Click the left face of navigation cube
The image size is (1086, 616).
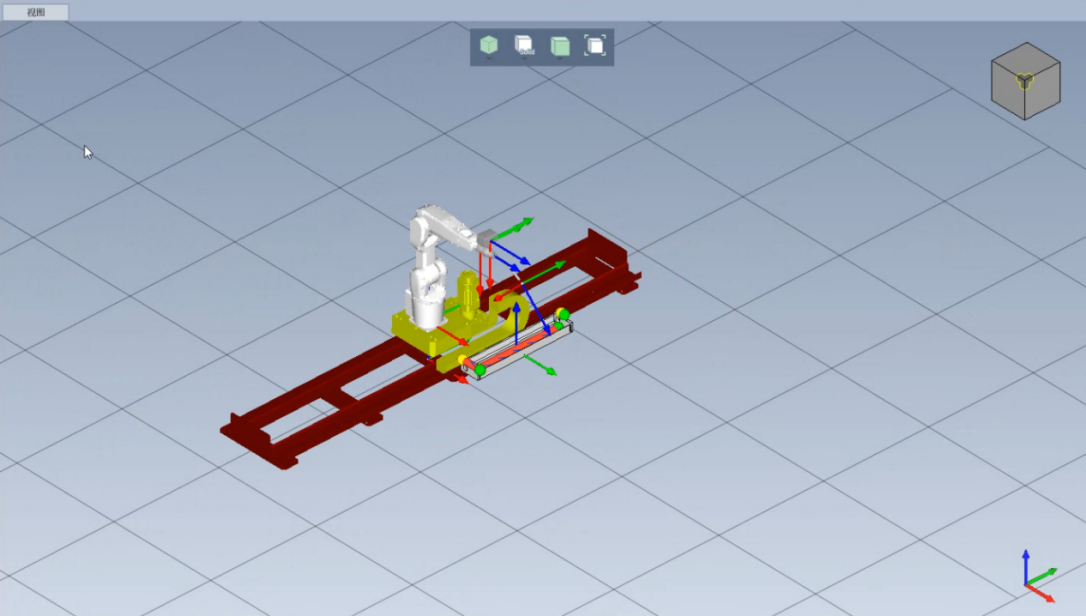click(x=1008, y=95)
